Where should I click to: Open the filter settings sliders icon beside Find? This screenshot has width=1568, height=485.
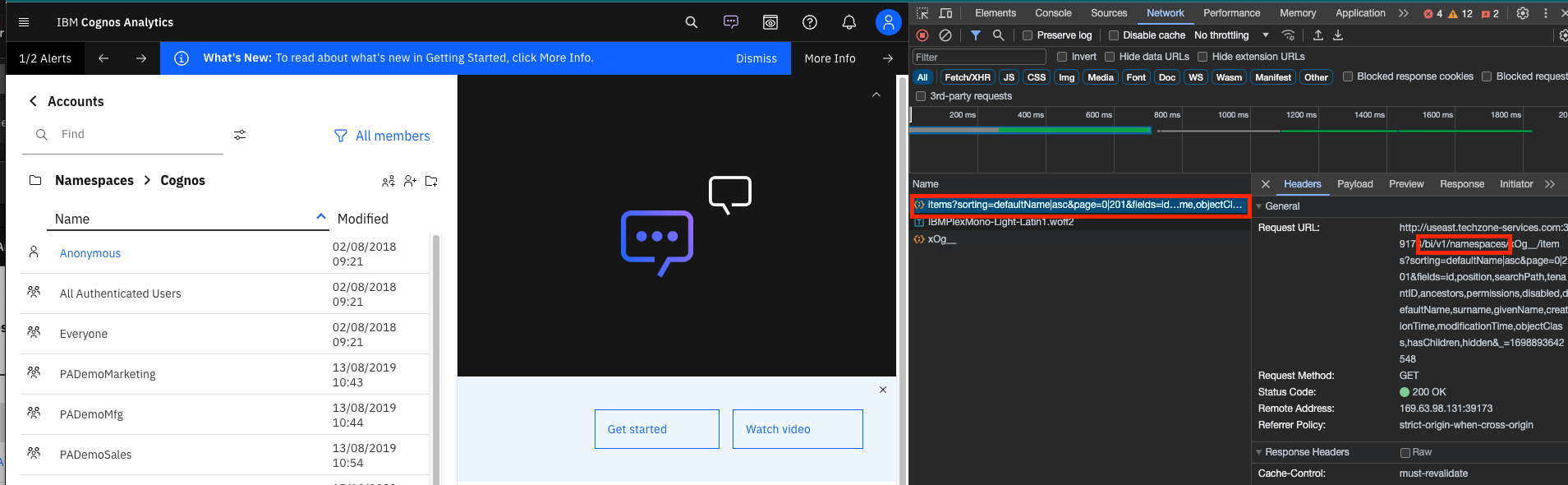click(240, 135)
